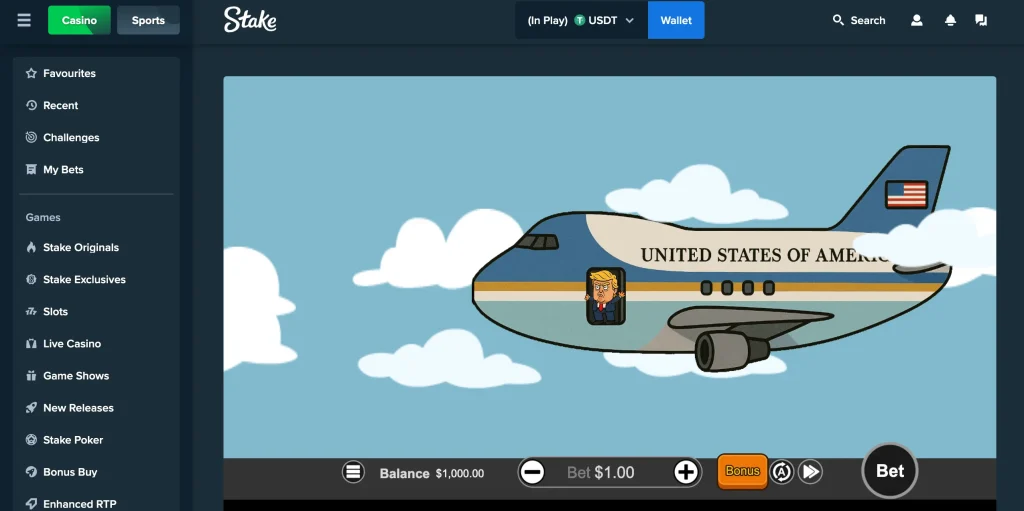The height and width of the screenshot is (511, 1024).
Task: Click the orange Bonus button
Action: 743,471
